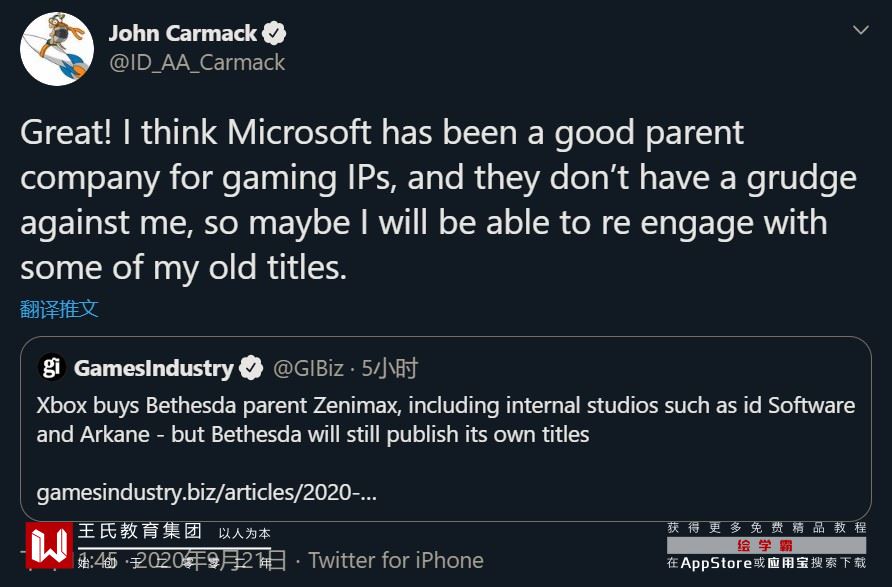
Task: Click the 王氏教育集团 watermark text
Action: tap(140, 532)
